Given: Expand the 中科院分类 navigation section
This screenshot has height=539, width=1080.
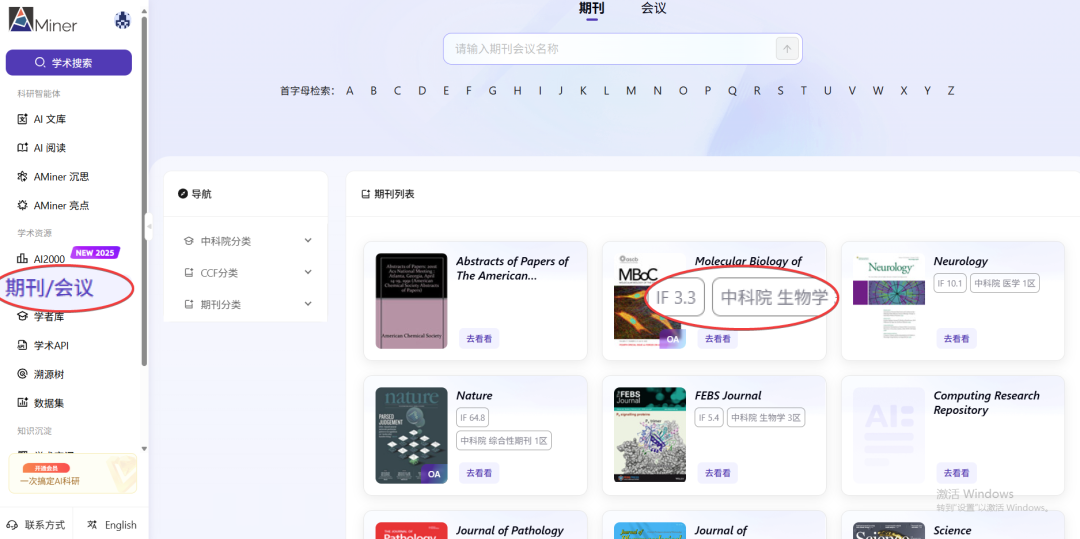Looking at the screenshot, I should click(x=246, y=241).
